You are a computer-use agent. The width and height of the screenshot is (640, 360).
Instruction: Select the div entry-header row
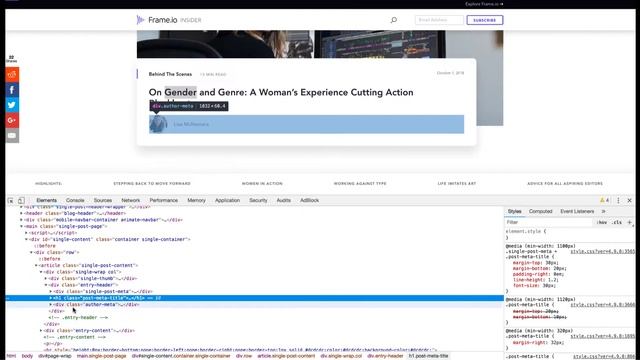click(255, 285)
